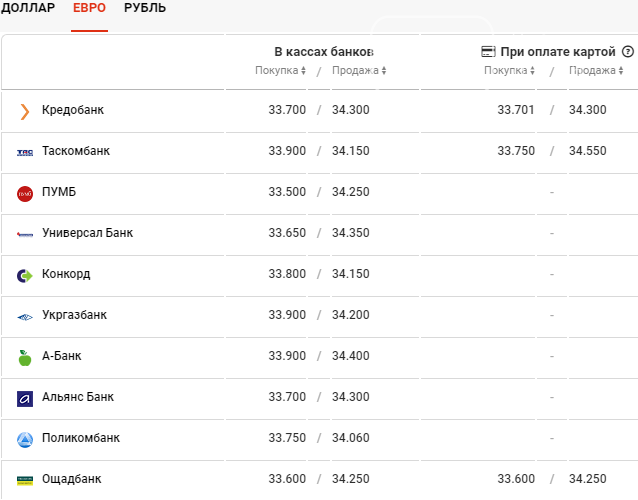Click the credit card icon in header
Viewport: 638px width, 500px height.
pyautogui.click(x=488, y=52)
